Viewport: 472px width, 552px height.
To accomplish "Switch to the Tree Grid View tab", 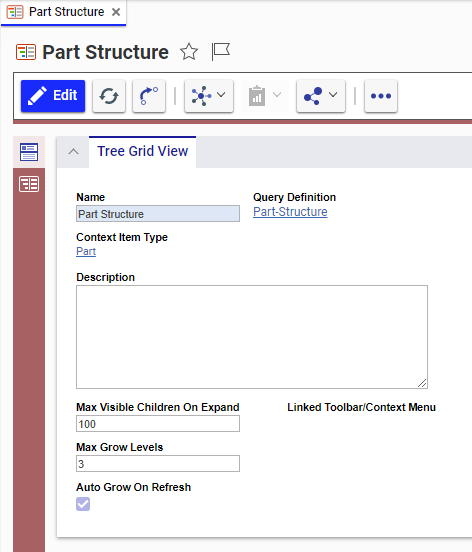I will tap(143, 151).
